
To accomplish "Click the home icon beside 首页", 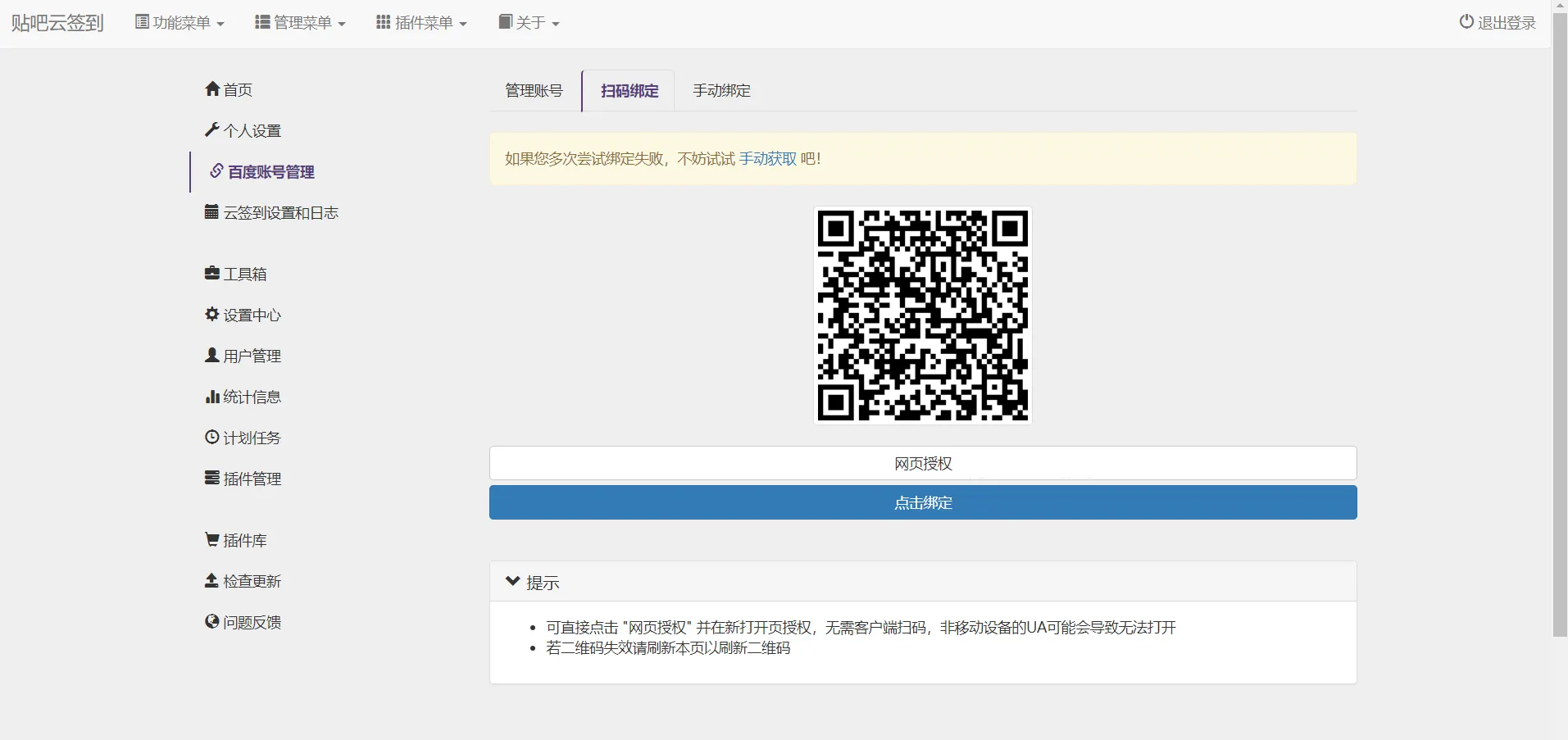I will [x=212, y=89].
